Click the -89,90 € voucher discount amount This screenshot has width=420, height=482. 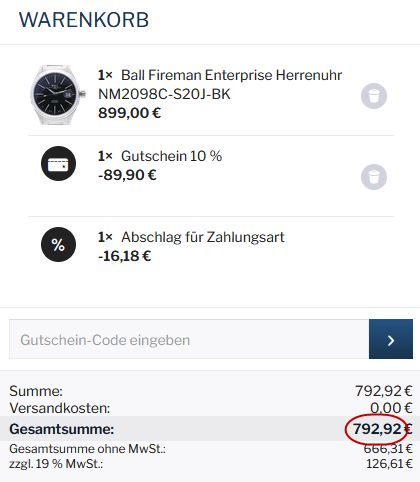(x=127, y=175)
